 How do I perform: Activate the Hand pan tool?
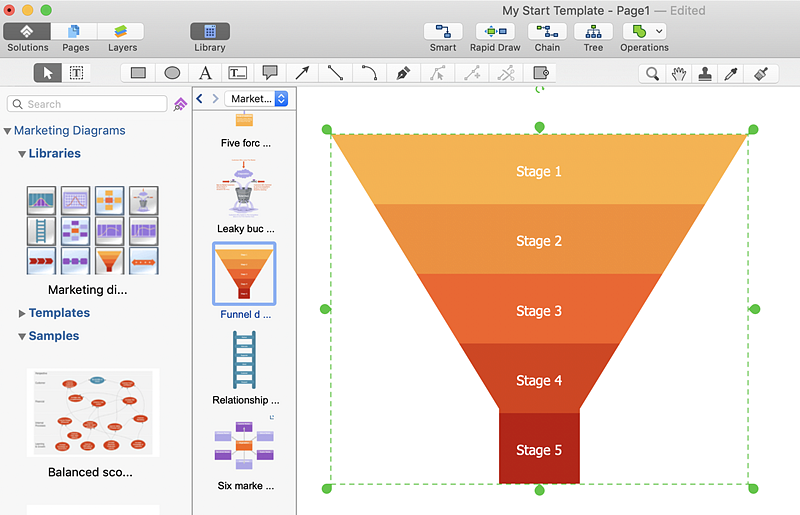coord(679,73)
